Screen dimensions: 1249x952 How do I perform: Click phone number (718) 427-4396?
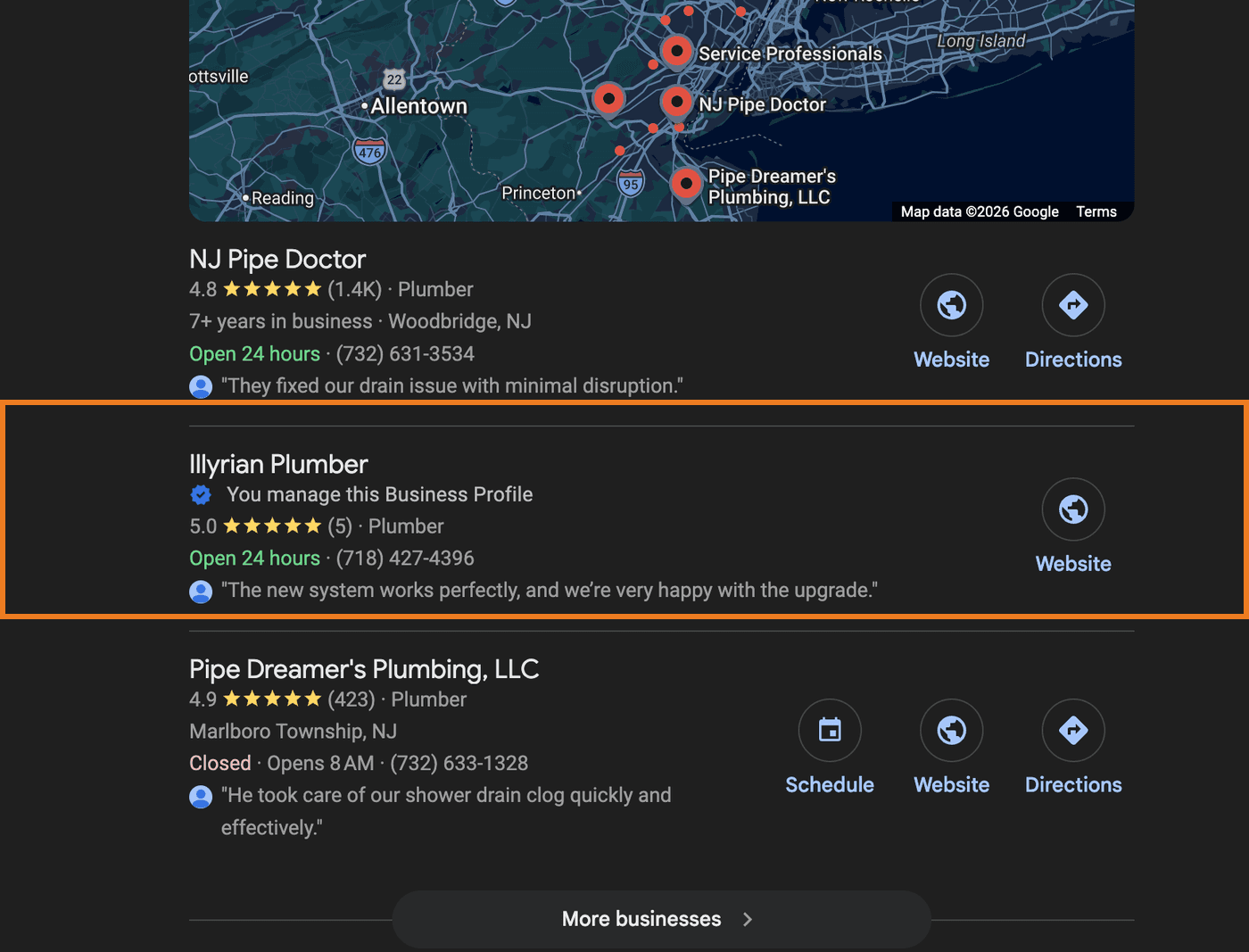pos(405,559)
